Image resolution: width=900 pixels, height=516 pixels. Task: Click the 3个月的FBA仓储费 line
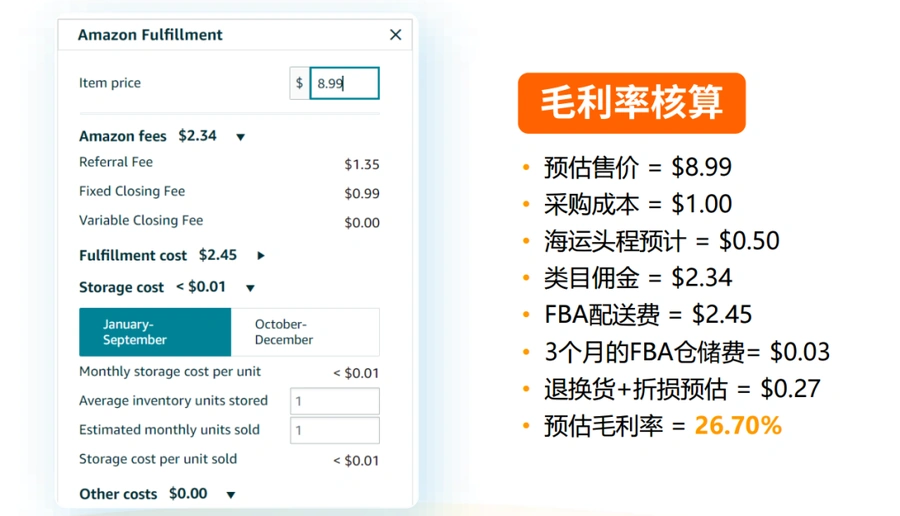tap(687, 352)
